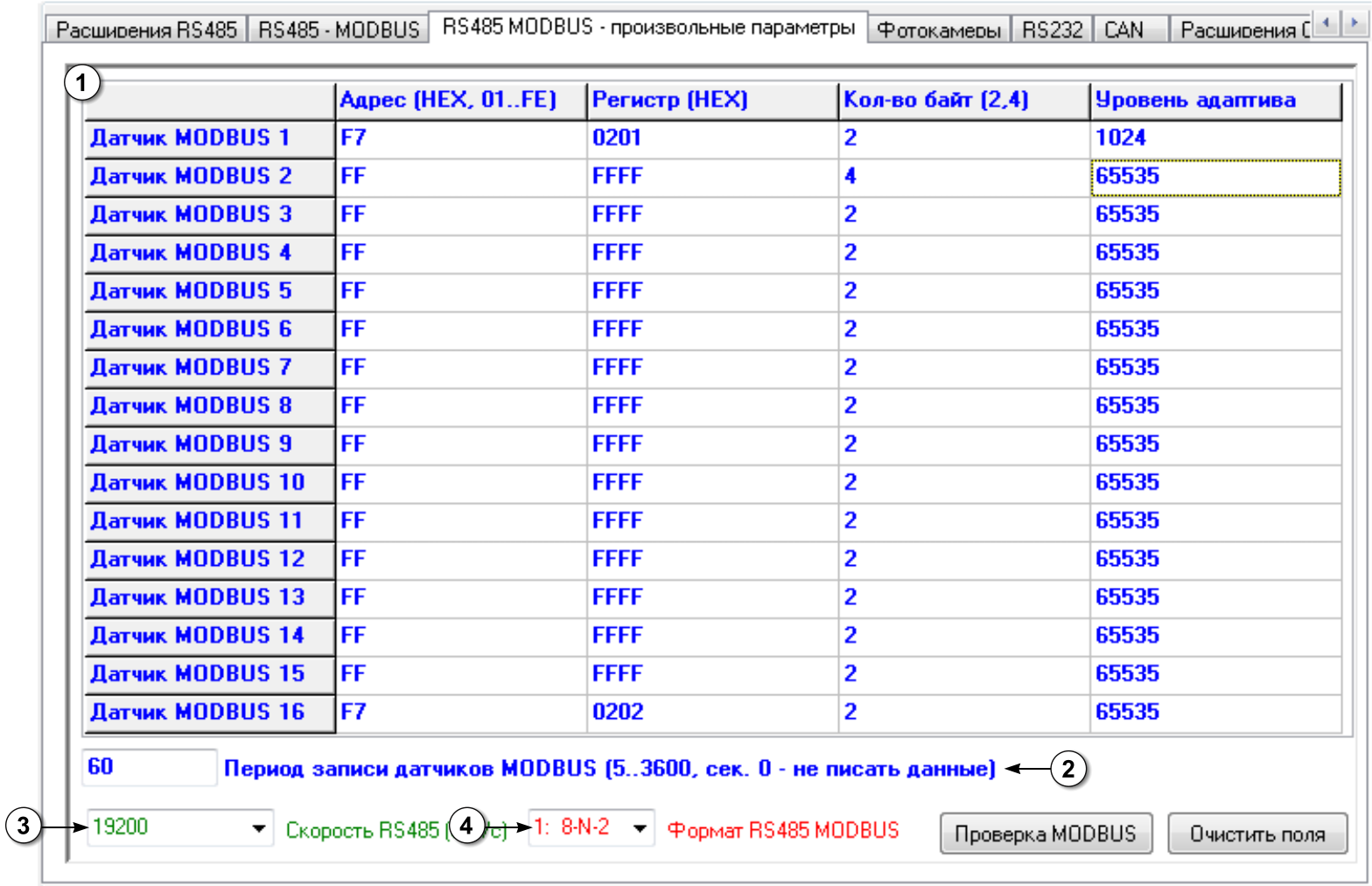The image size is (1372, 886).
Task: Select address cell FF for Датчик MODBUS 5
Action: [x=462, y=291]
